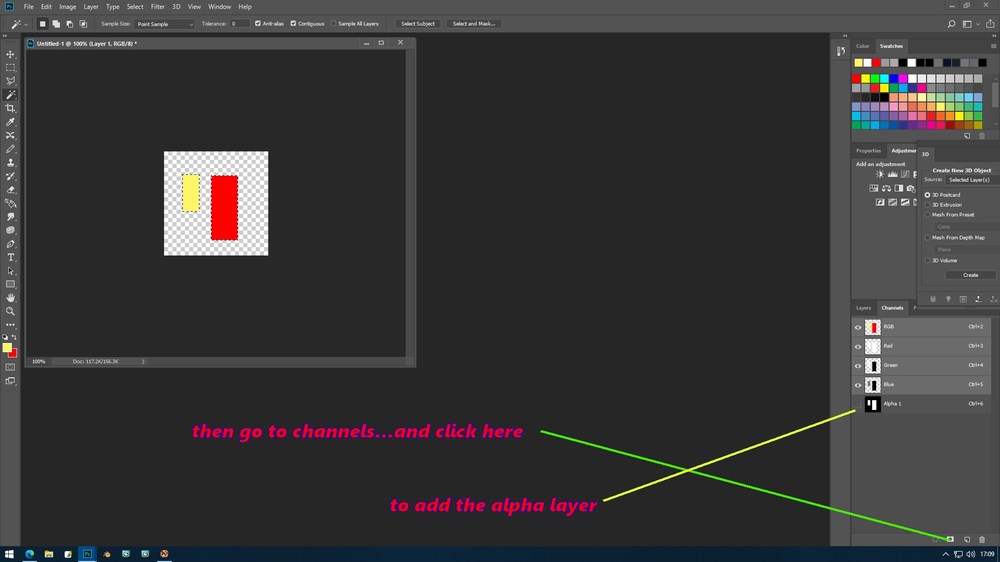The image size is (1000, 562).
Task: Pick the Eyedropper tool
Action: (10, 122)
